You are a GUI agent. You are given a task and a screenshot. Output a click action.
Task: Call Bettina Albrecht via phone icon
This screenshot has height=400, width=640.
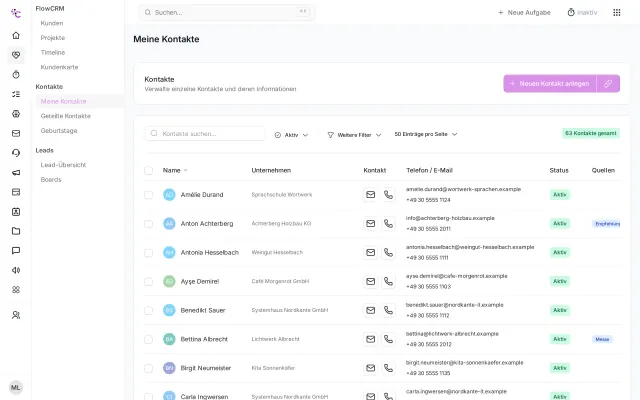coord(389,339)
